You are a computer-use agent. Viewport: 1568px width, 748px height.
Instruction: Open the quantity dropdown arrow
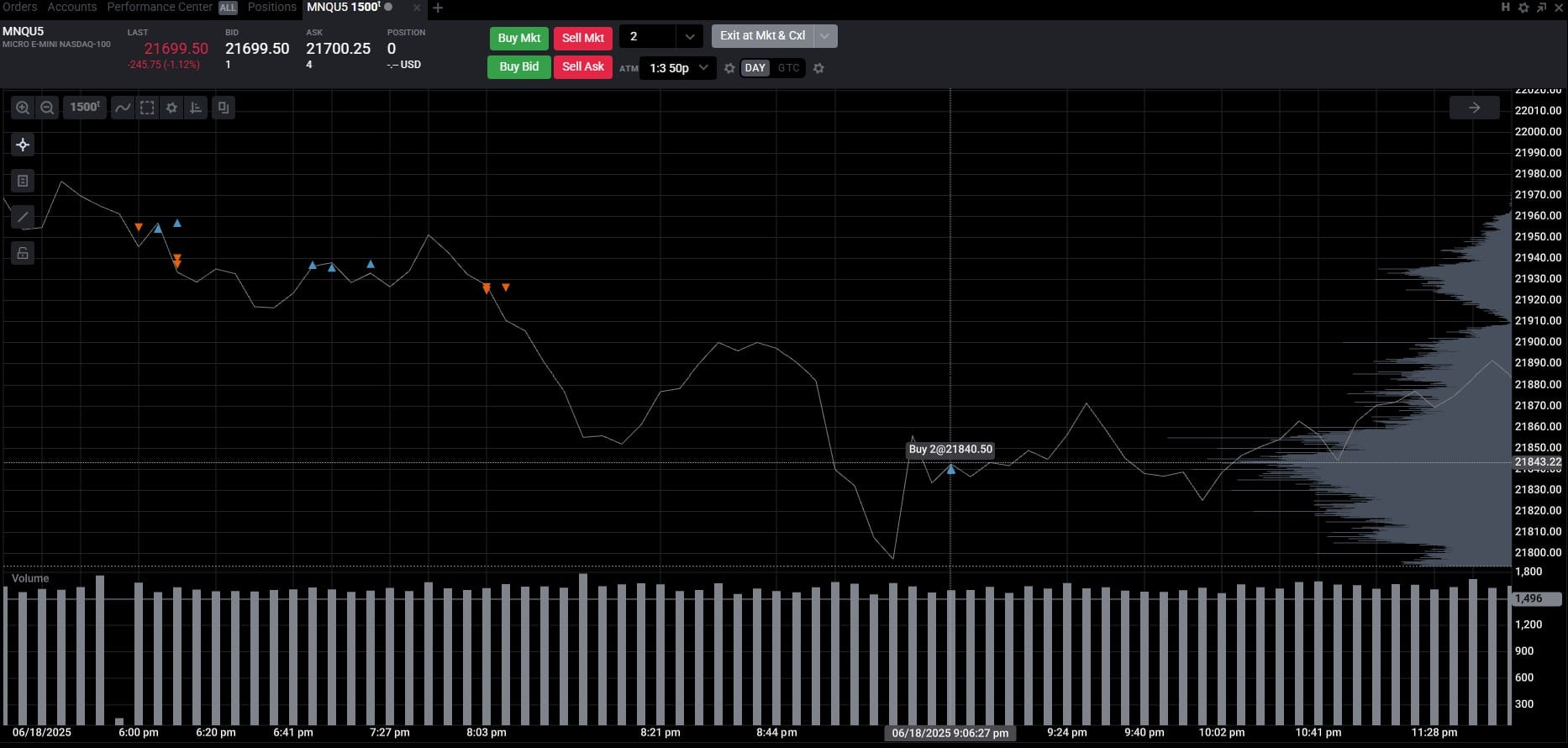(x=690, y=37)
